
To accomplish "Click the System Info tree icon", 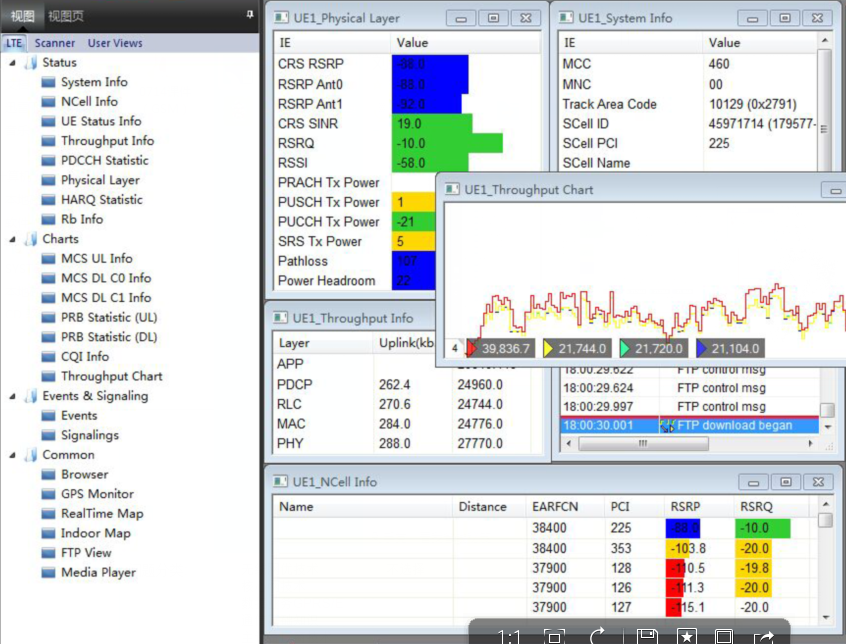I will [49, 83].
